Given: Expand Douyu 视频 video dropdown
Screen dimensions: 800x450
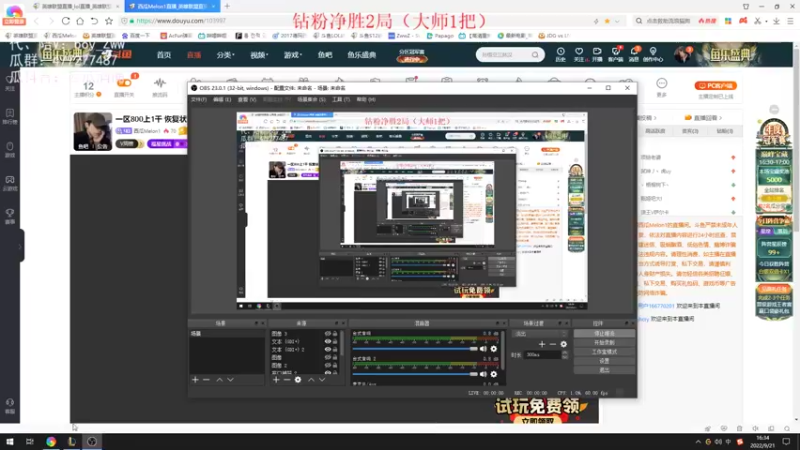Looking at the screenshot, I should coord(259,55).
